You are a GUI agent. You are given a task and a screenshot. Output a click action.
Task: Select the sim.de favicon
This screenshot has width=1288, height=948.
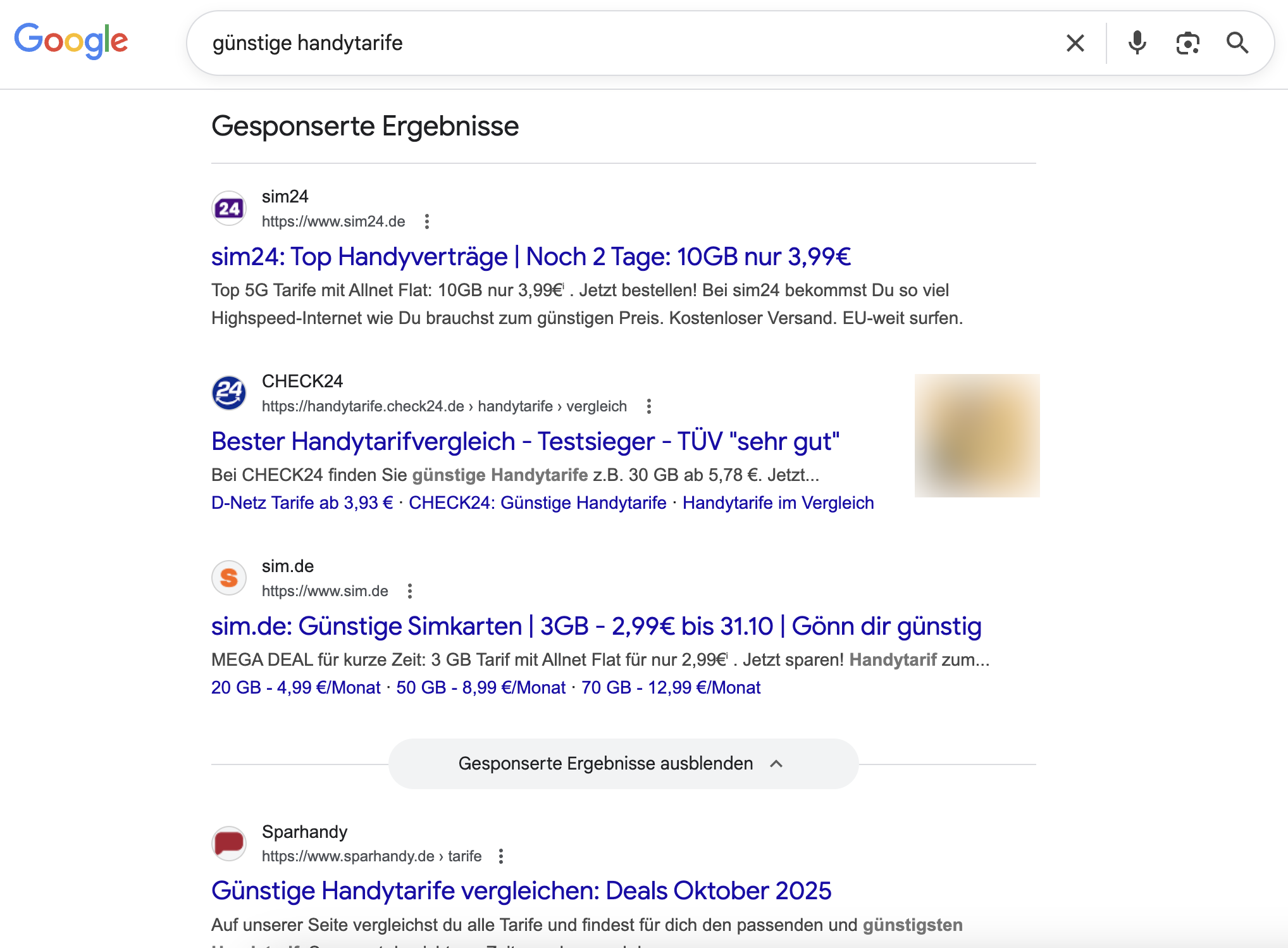pos(228,577)
